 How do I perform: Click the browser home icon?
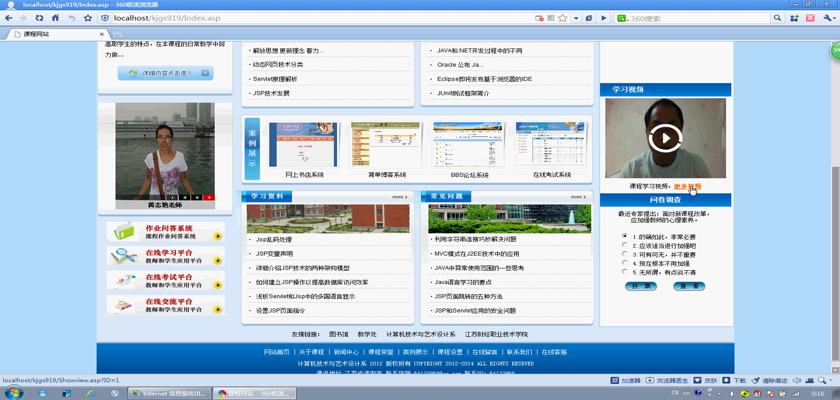tap(55, 18)
